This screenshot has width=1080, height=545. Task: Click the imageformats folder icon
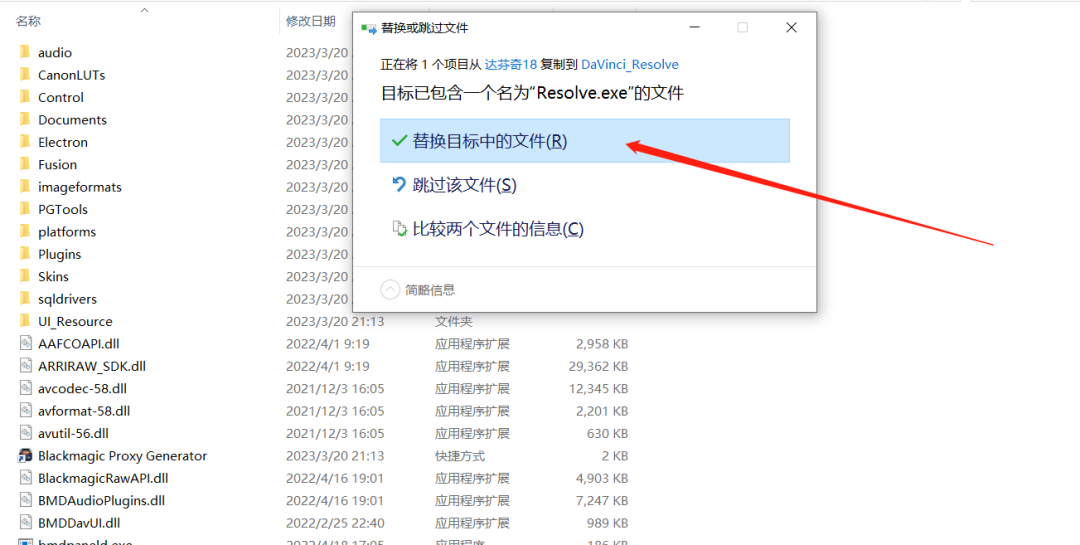[x=25, y=186]
